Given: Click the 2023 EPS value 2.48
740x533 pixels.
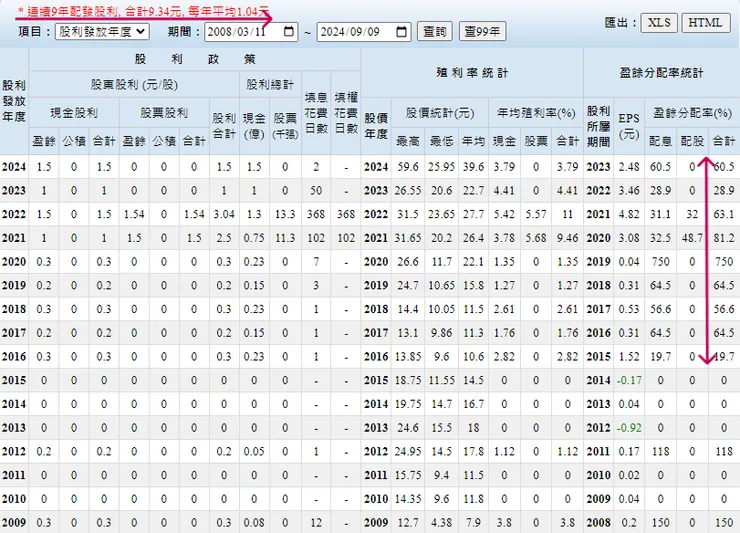Looking at the screenshot, I should [x=629, y=167].
